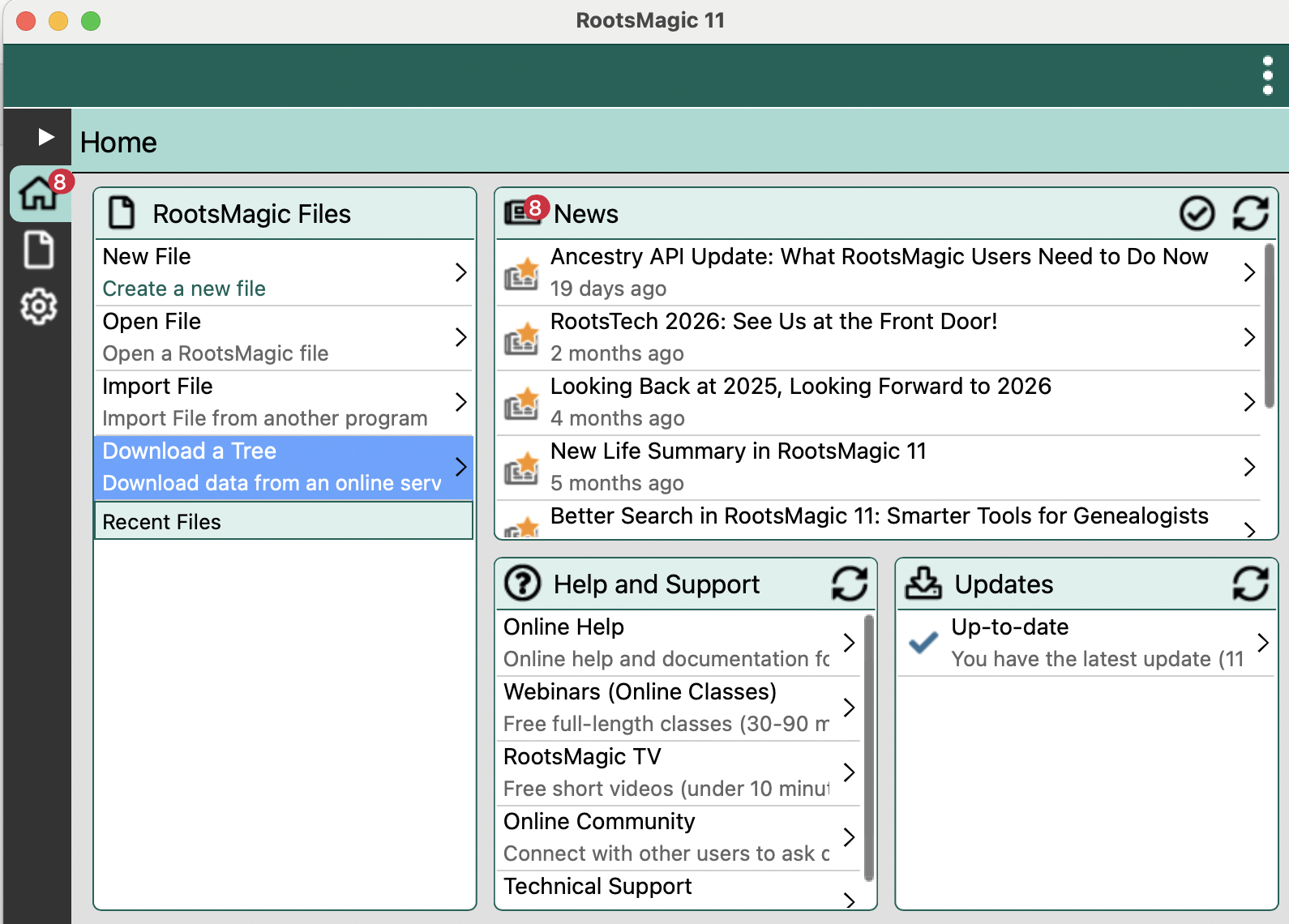Click chevron on Looking Back at 2025 row
1289x924 pixels.
1249,402
